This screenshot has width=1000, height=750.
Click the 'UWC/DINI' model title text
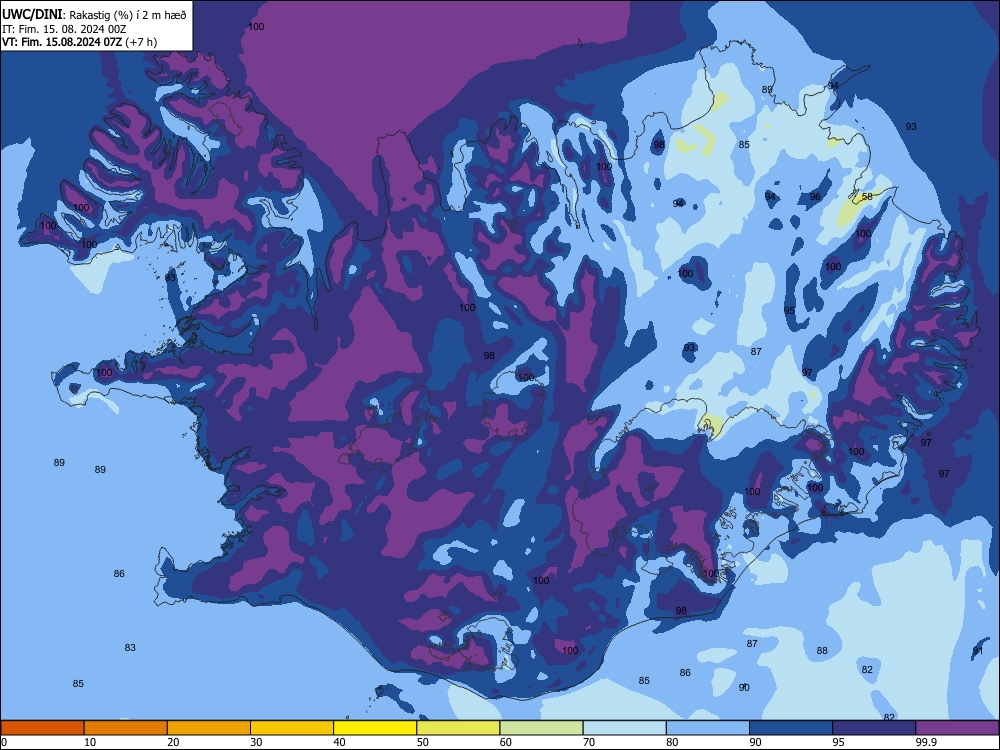pos(32,14)
